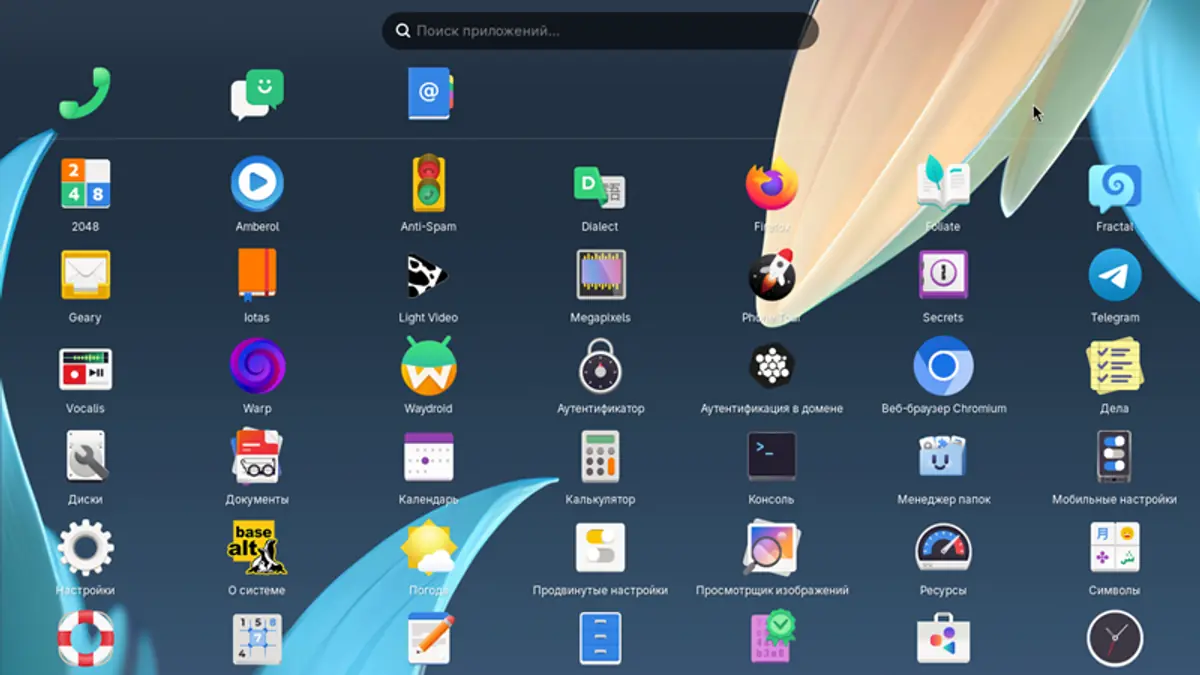Open the Консоль terminal
1200x675 pixels.
tap(771, 458)
